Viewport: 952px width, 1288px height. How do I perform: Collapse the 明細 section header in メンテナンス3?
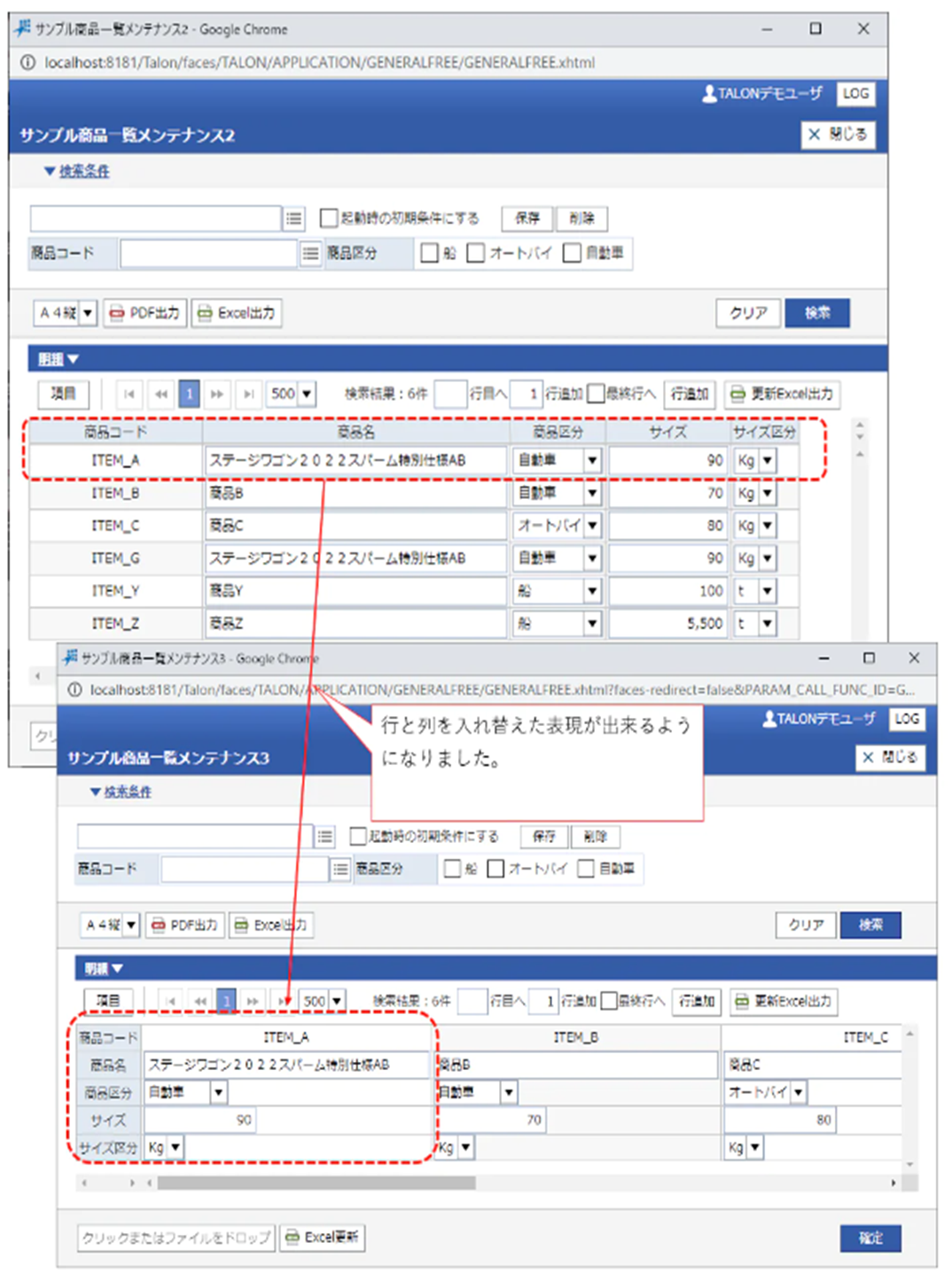[x=104, y=968]
